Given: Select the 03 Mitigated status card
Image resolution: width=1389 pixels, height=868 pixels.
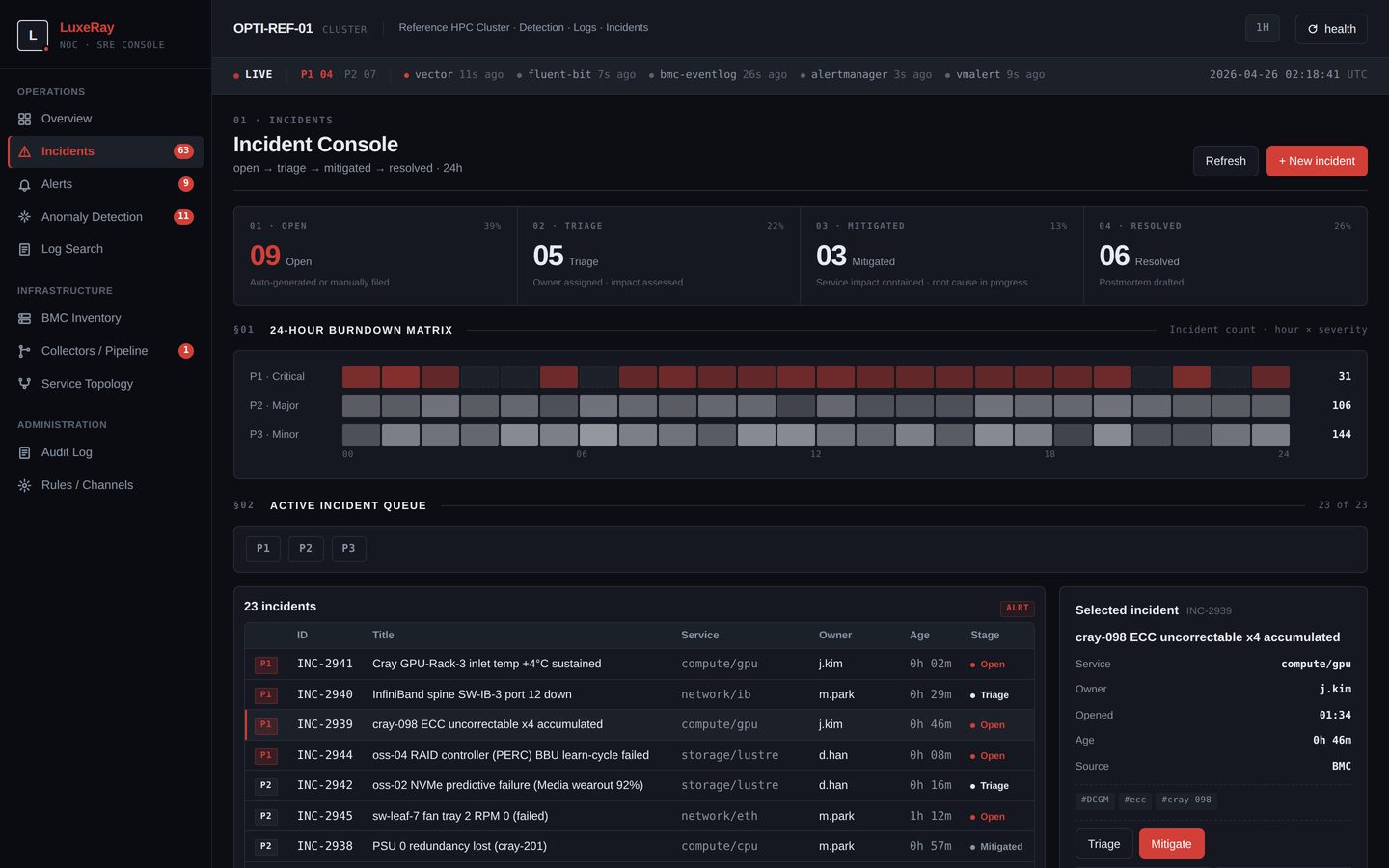Looking at the screenshot, I should pyautogui.click(x=941, y=256).
